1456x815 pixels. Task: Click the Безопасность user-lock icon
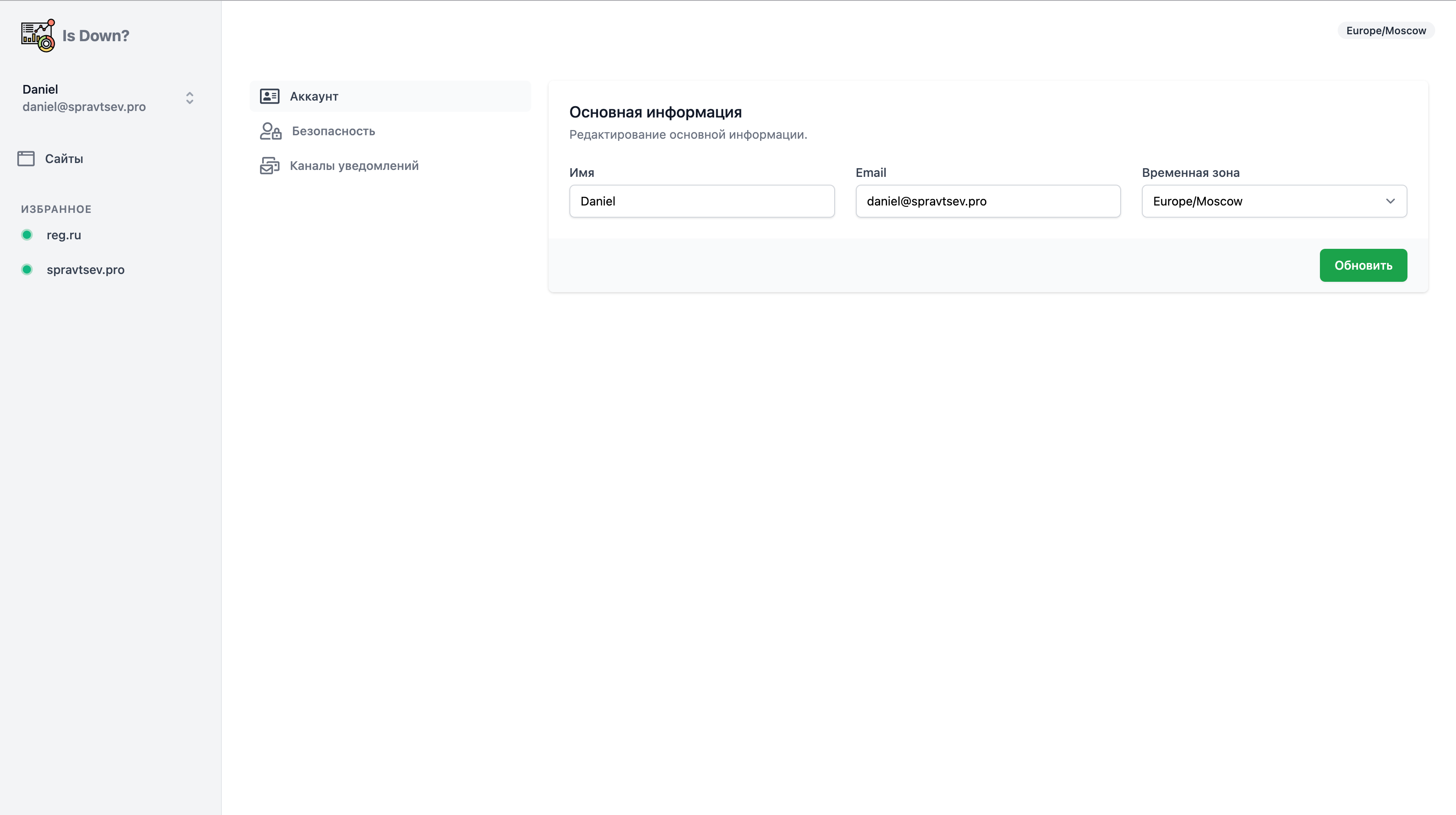[270, 131]
